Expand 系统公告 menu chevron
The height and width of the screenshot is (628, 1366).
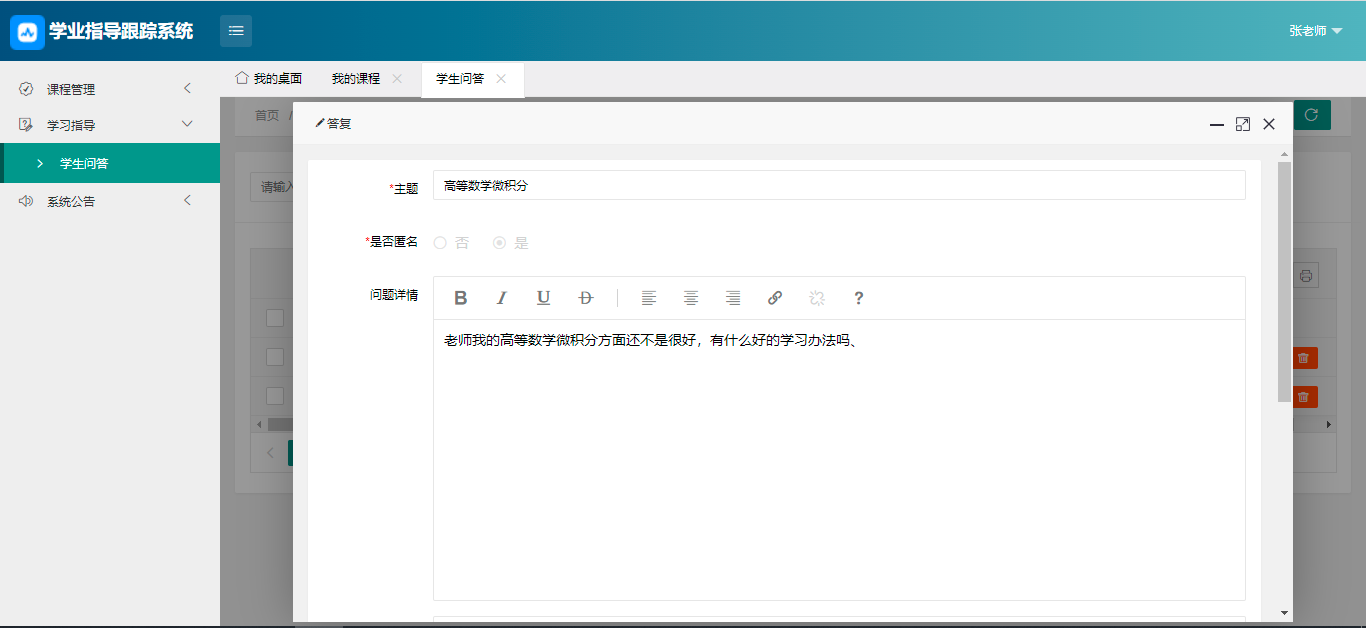187,201
